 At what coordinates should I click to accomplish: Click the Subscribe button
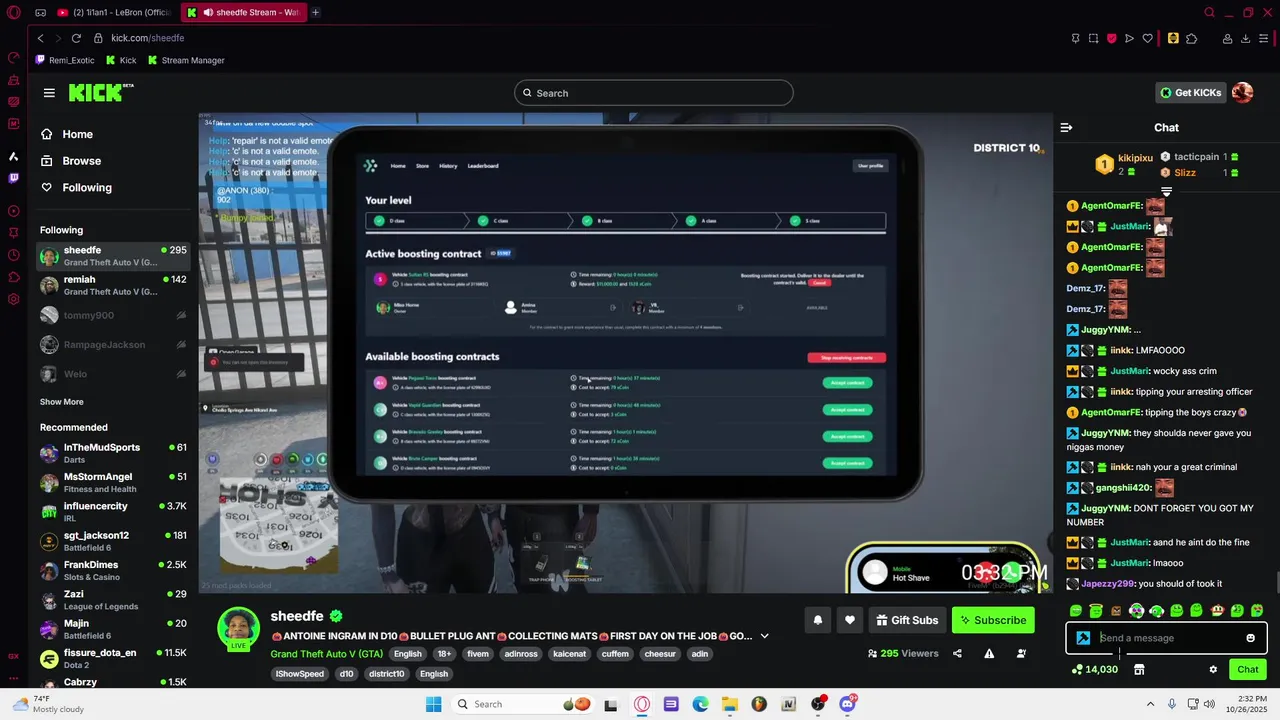coord(993,620)
